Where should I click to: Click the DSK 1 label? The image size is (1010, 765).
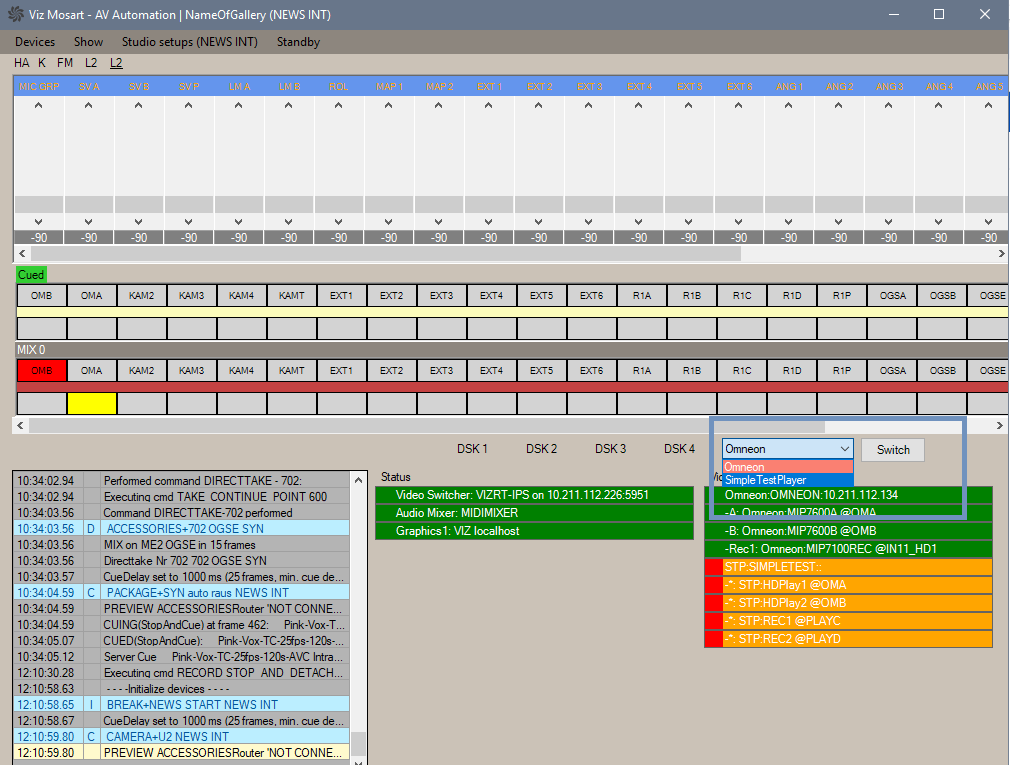coord(472,449)
